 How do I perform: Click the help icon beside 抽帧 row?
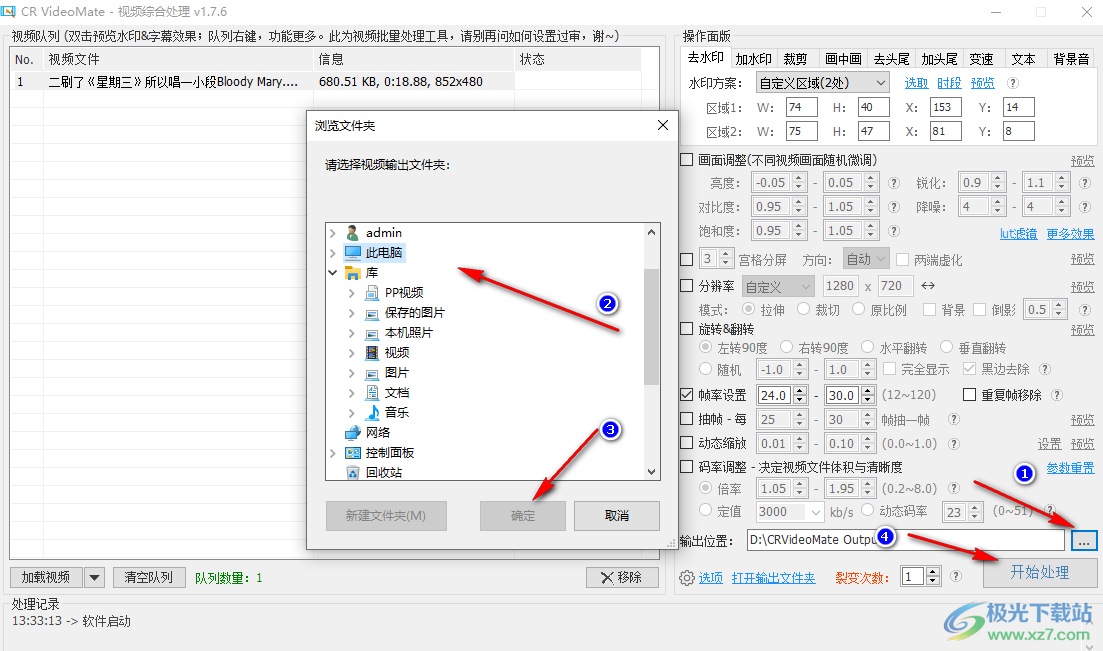[x=954, y=419]
